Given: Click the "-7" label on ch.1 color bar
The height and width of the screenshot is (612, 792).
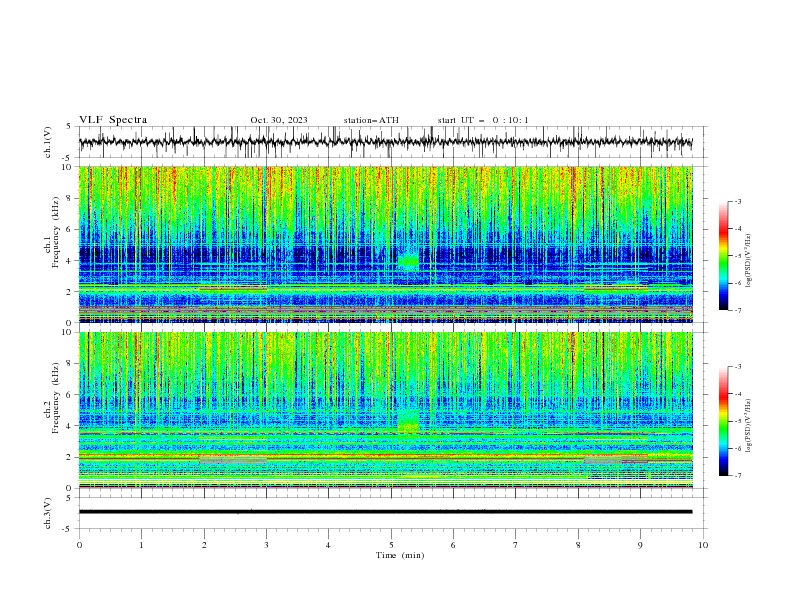Looking at the screenshot, I should [x=738, y=310].
